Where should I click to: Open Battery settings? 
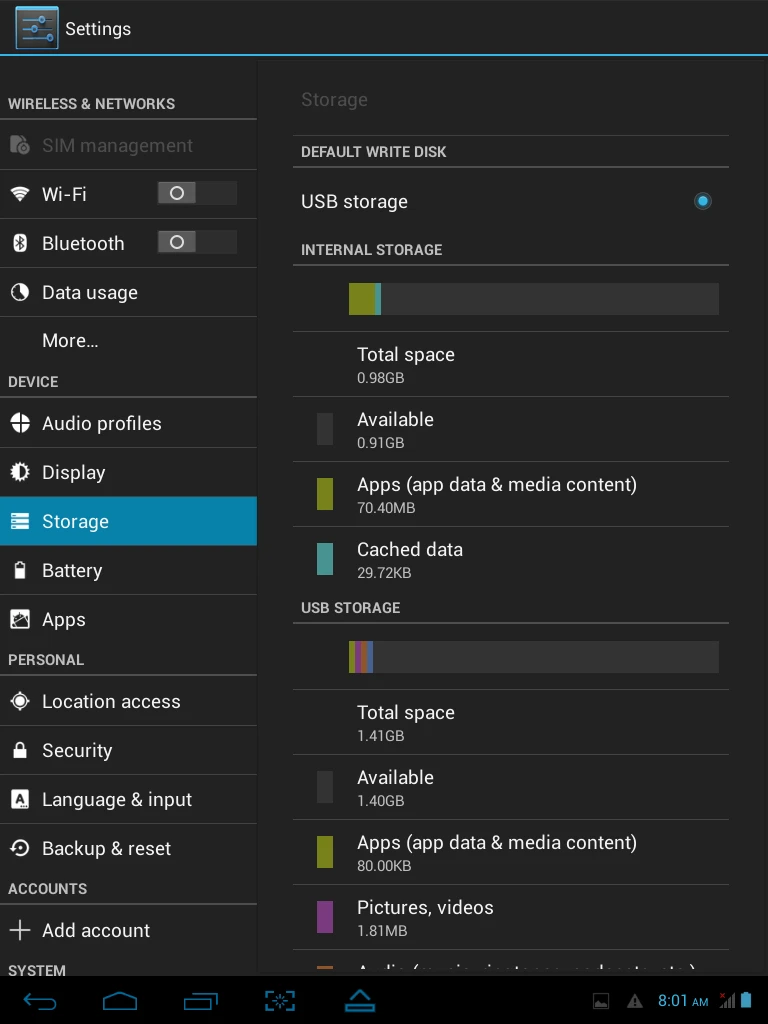pyautogui.click(x=128, y=570)
